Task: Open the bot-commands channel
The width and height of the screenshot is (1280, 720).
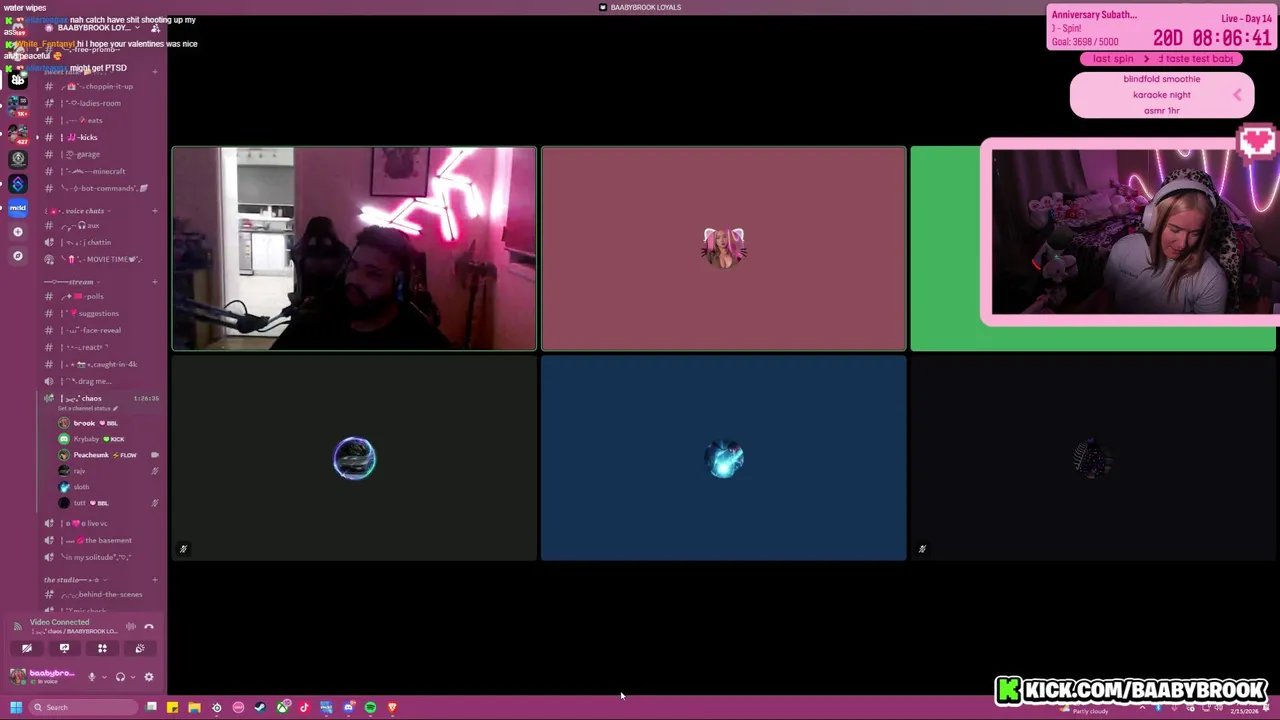Action: pos(100,188)
